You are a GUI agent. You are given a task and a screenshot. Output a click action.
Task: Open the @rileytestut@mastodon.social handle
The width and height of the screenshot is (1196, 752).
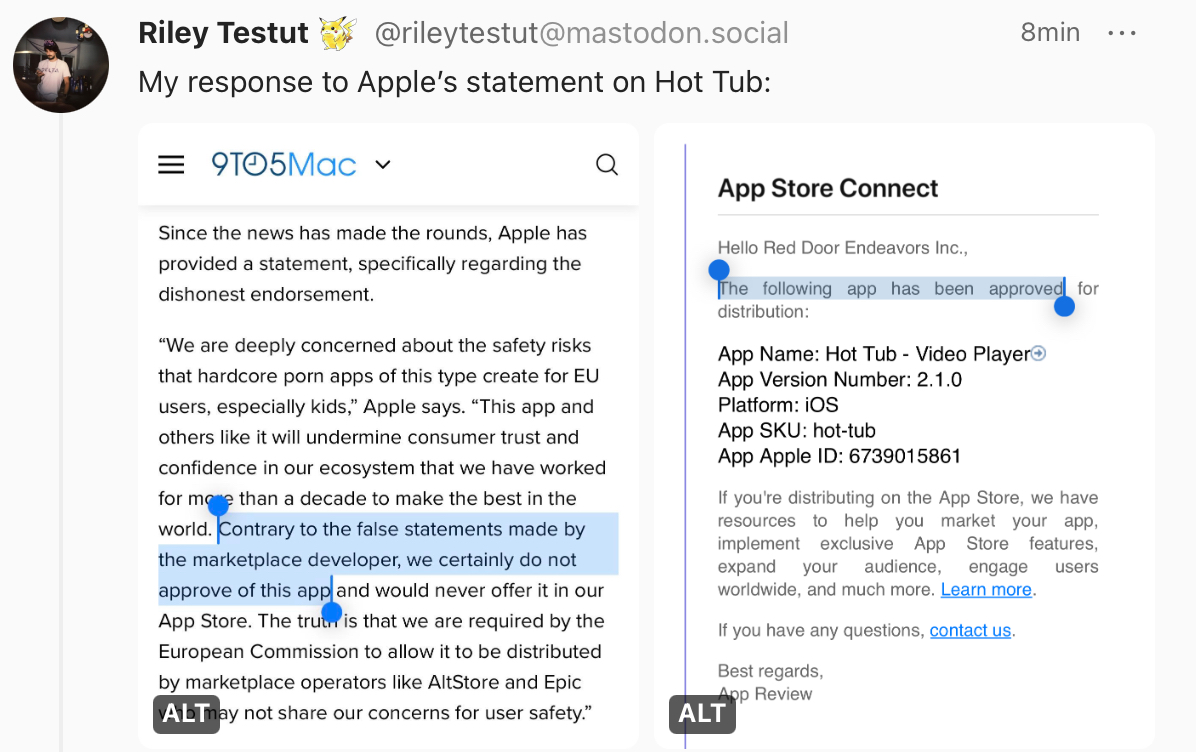[x=581, y=33]
